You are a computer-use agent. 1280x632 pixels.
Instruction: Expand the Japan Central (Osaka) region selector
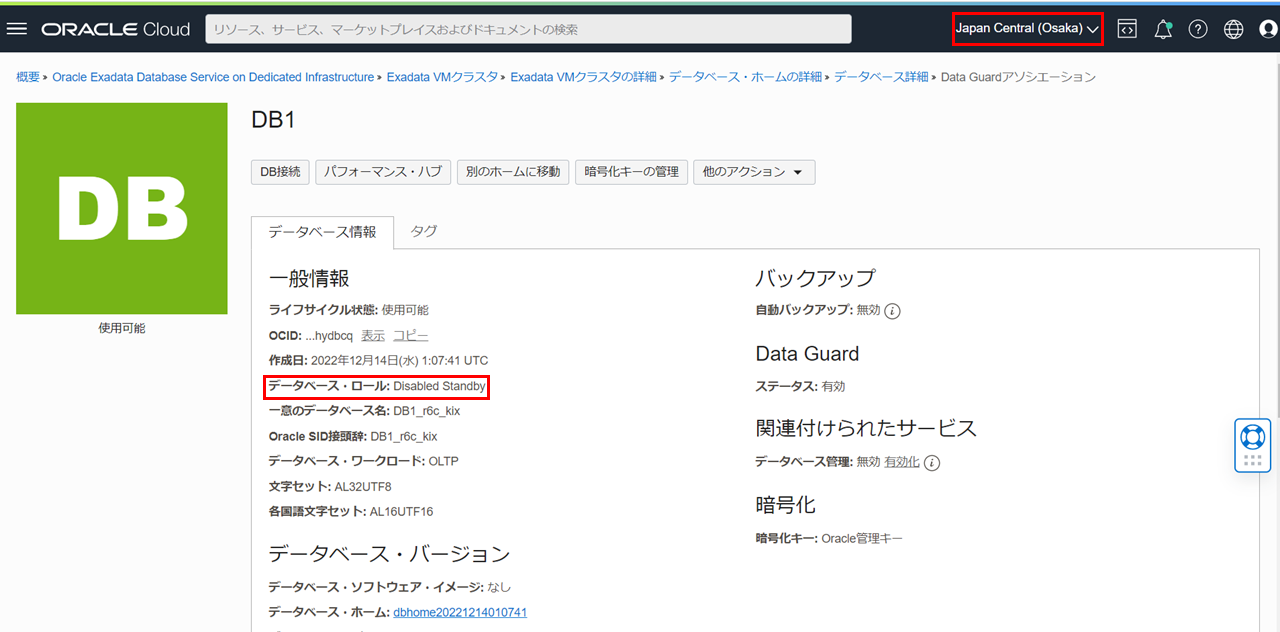pyautogui.click(x=1027, y=29)
